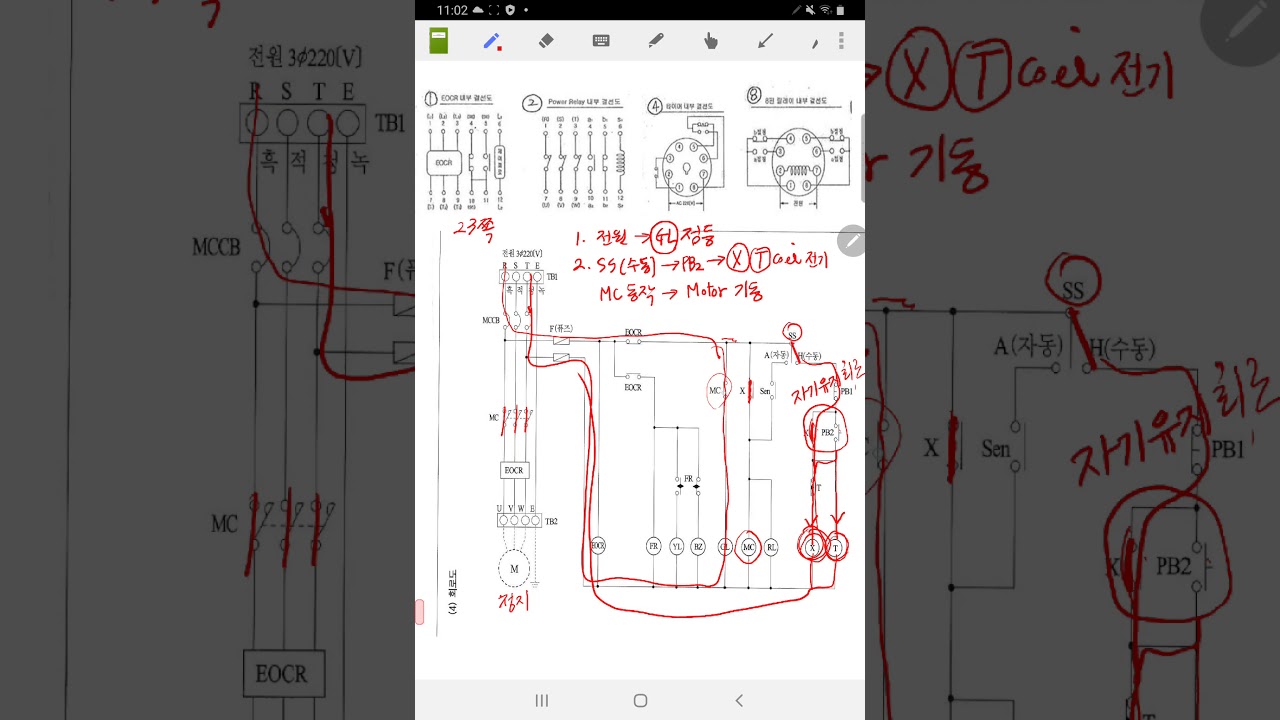The height and width of the screenshot is (720, 1280).
Task: Select the small pen nib tool
Action: 815,43
